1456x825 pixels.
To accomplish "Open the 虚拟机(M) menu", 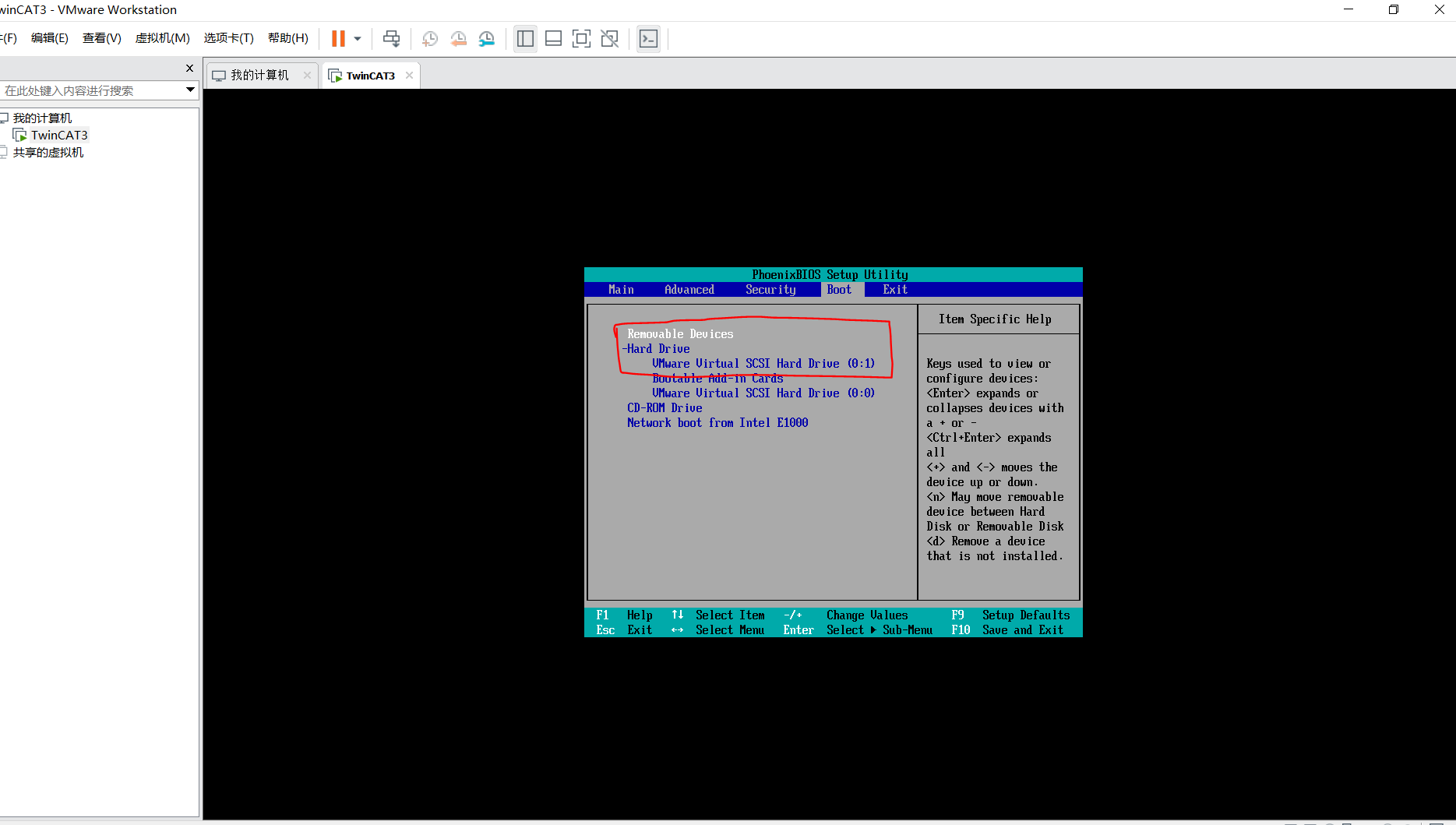I will pyautogui.click(x=163, y=38).
